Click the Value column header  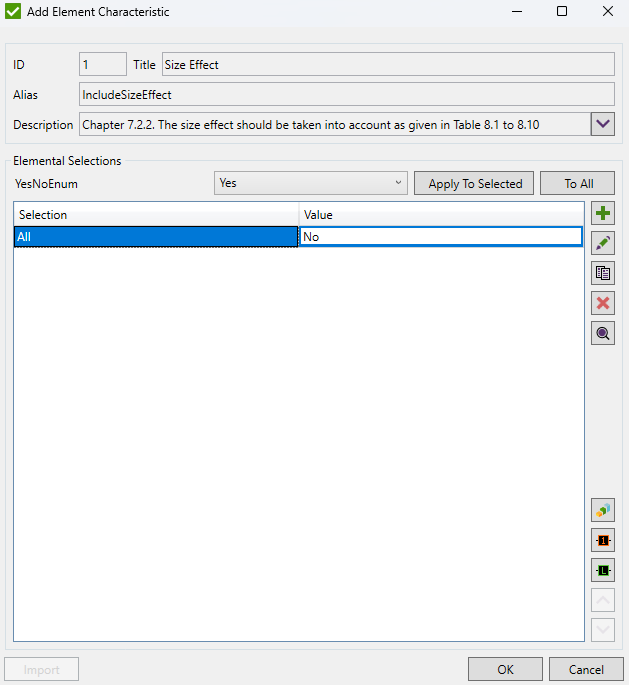(441, 215)
